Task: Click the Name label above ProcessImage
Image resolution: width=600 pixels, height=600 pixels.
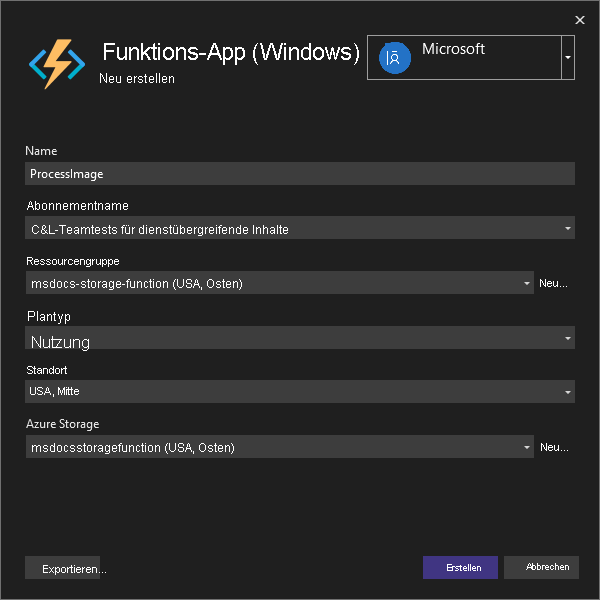Action: [41, 151]
